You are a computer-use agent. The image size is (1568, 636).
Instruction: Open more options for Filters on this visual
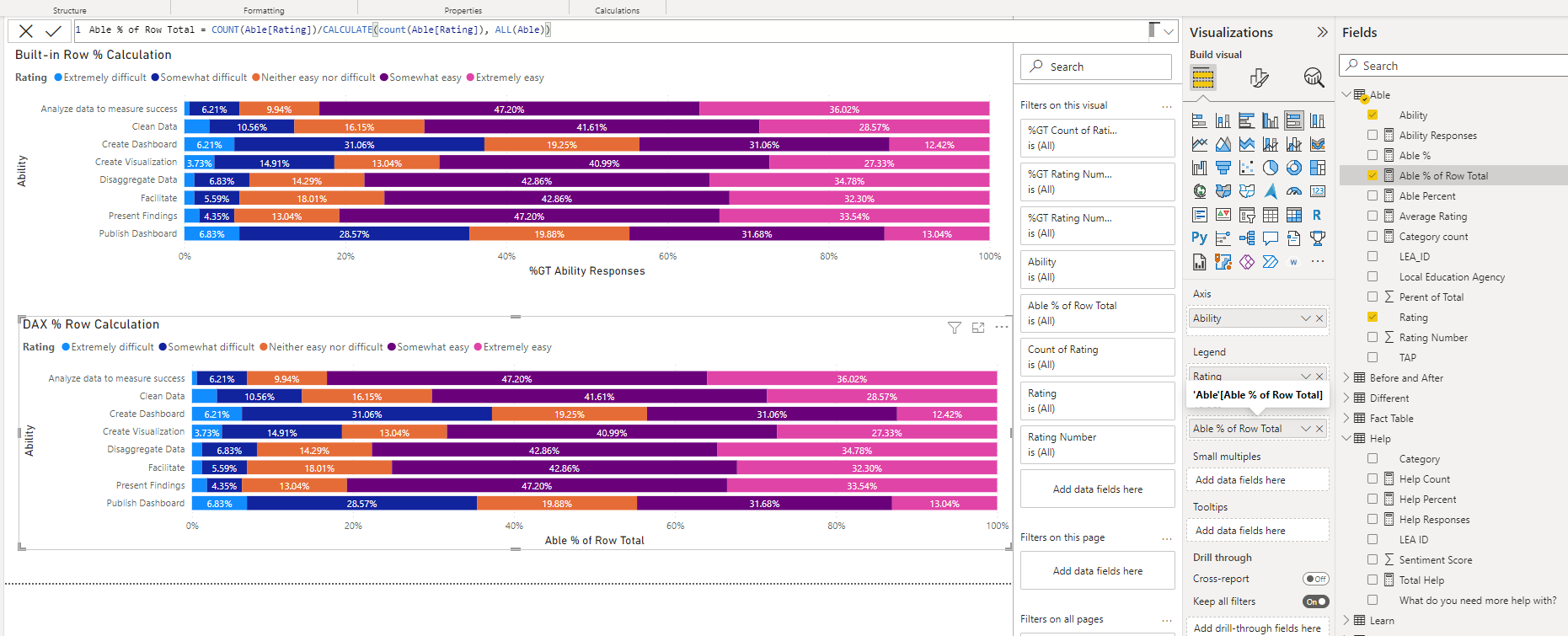click(1167, 106)
